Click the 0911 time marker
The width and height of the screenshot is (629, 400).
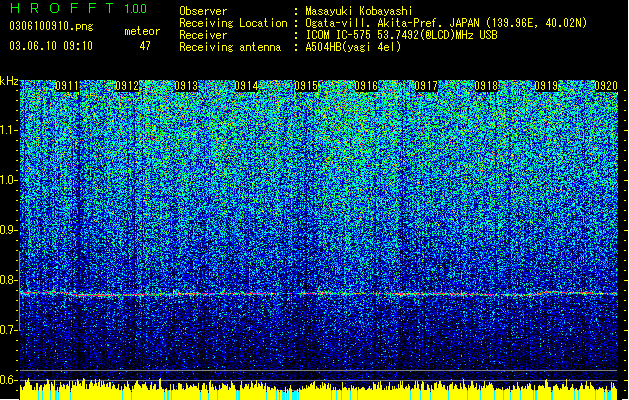tap(67, 86)
